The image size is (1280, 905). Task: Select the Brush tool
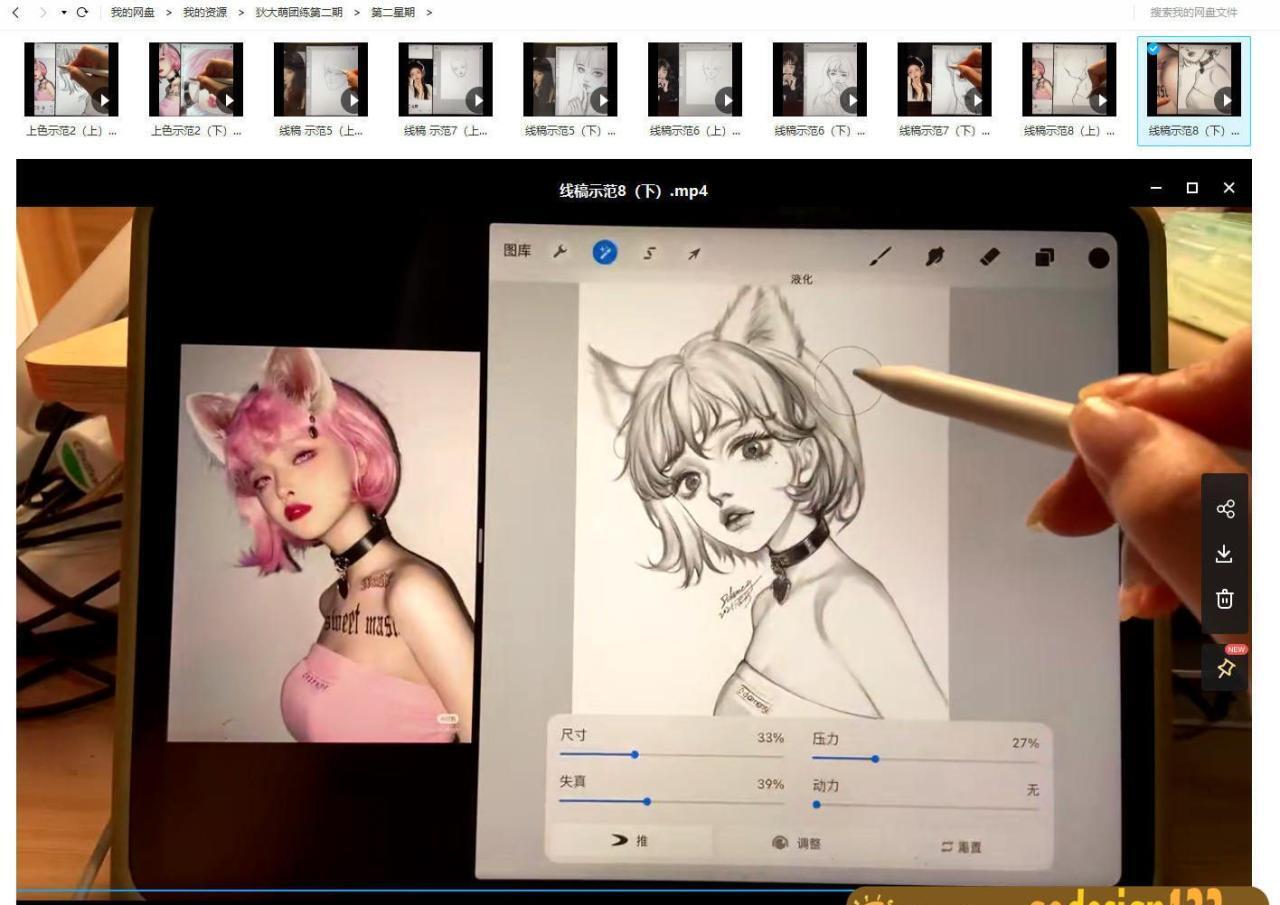tap(881, 256)
